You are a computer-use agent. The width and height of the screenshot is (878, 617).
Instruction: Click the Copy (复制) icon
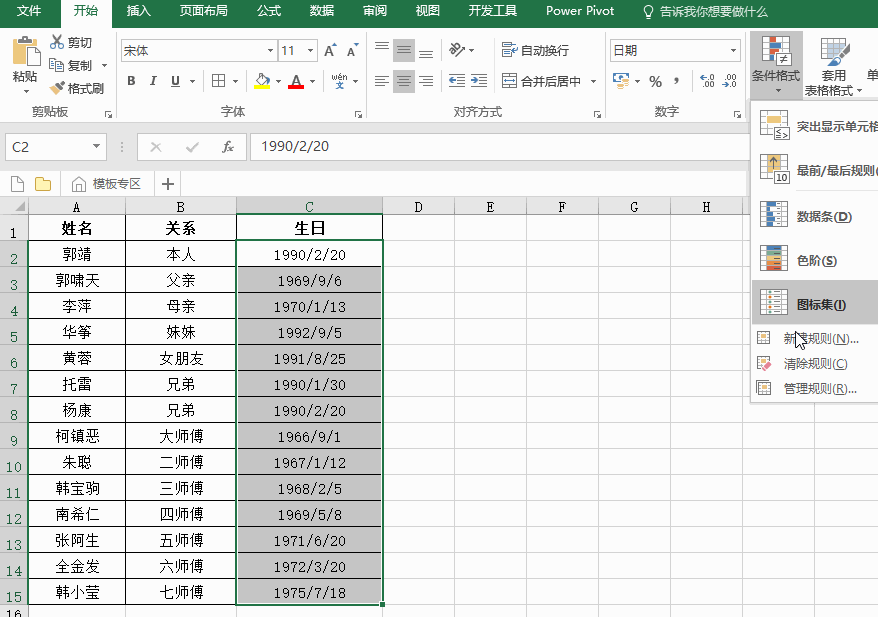(57, 66)
